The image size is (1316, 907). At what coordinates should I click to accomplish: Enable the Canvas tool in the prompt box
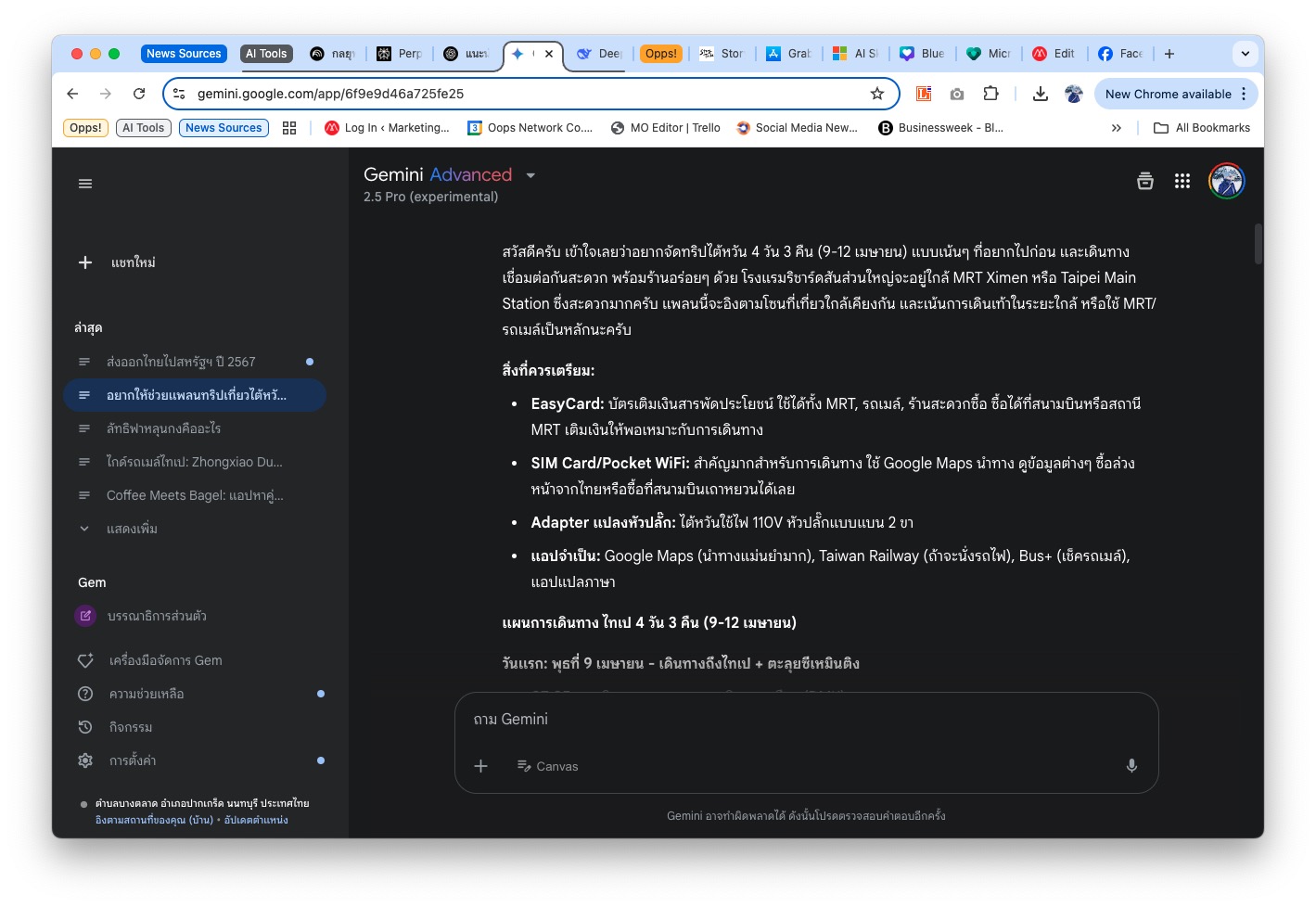(x=547, y=766)
